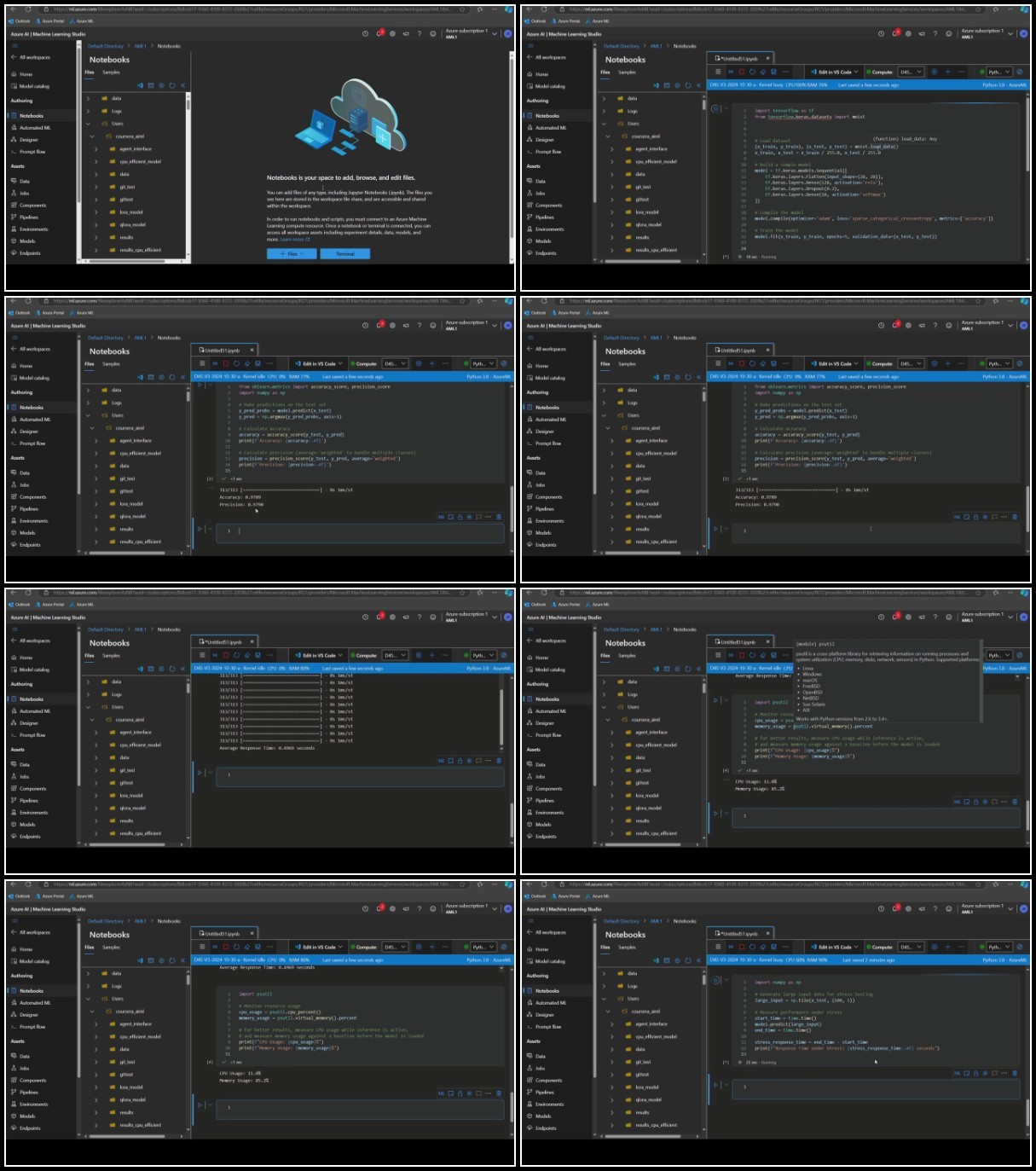The width and height of the screenshot is (1036, 1171).
Task: Expand qlora_model folder in stress-testing code screenshot
Action: tap(612, 1100)
